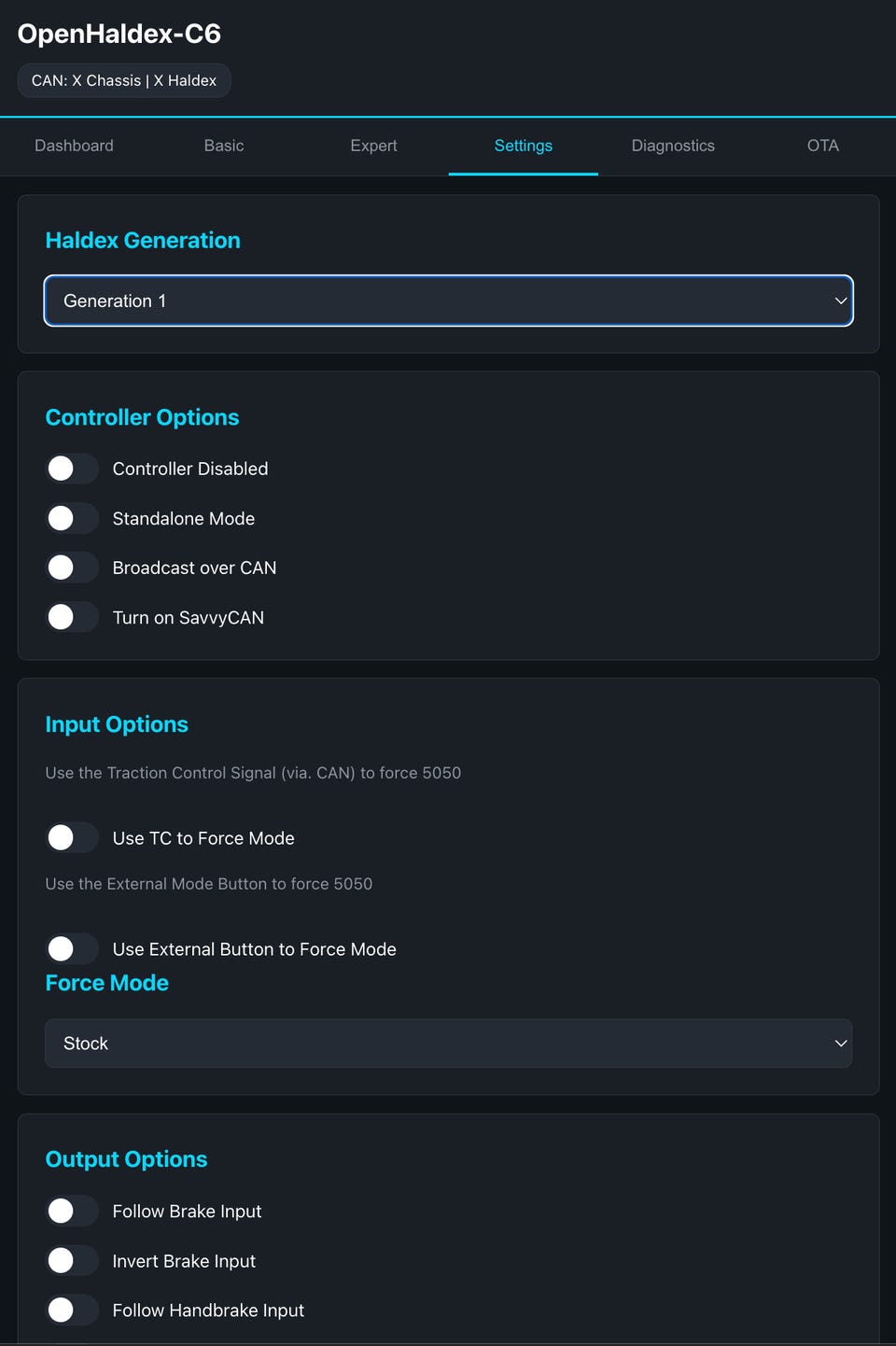Open the Basic tab
The image size is (896, 1346).
tap(224, 146)
